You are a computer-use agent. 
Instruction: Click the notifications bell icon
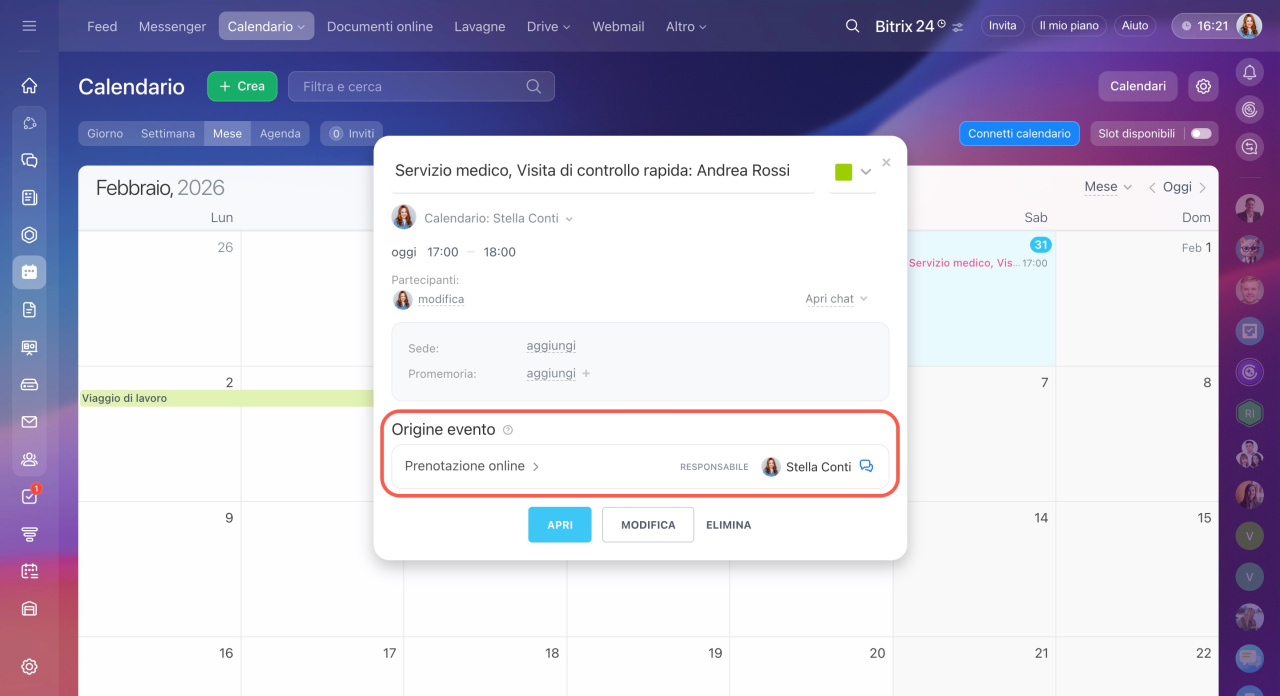1249,71
